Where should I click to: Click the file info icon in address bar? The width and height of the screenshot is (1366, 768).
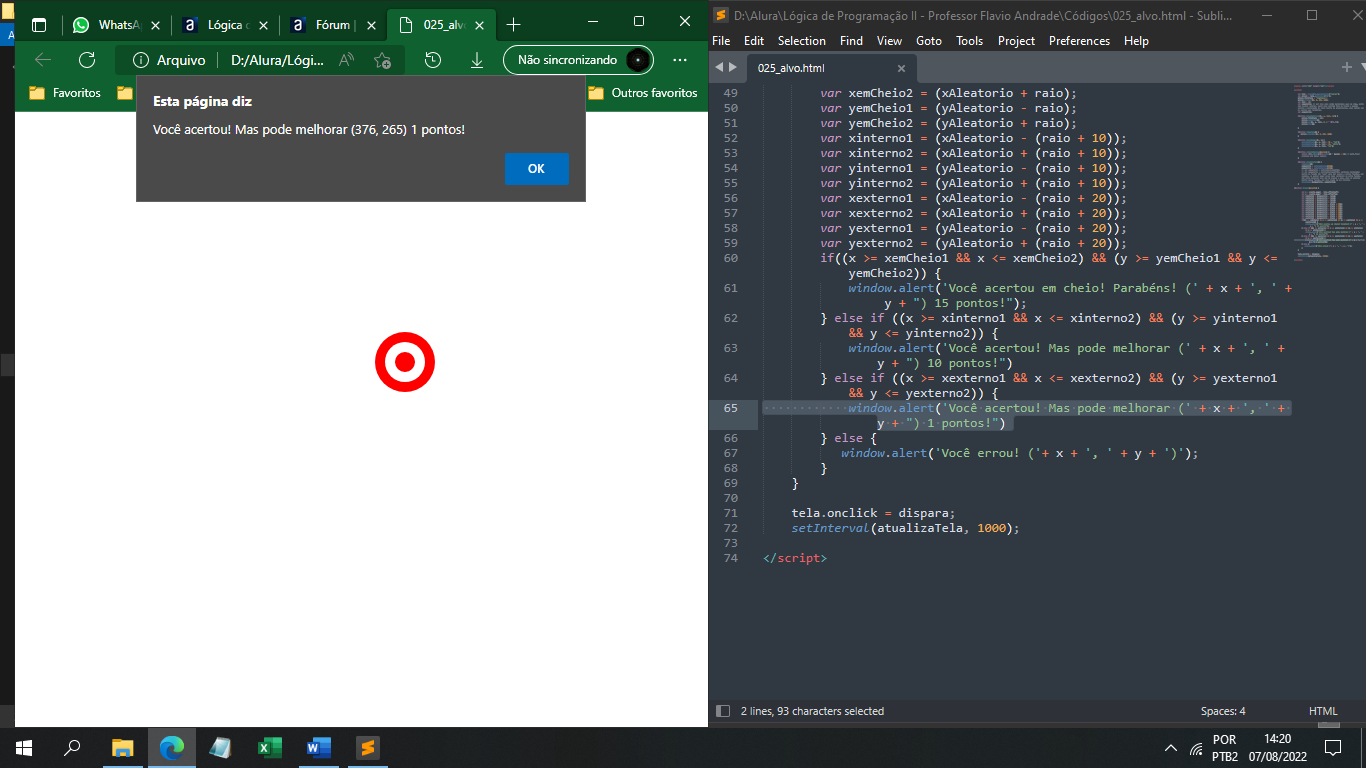[x=141, y=60]
